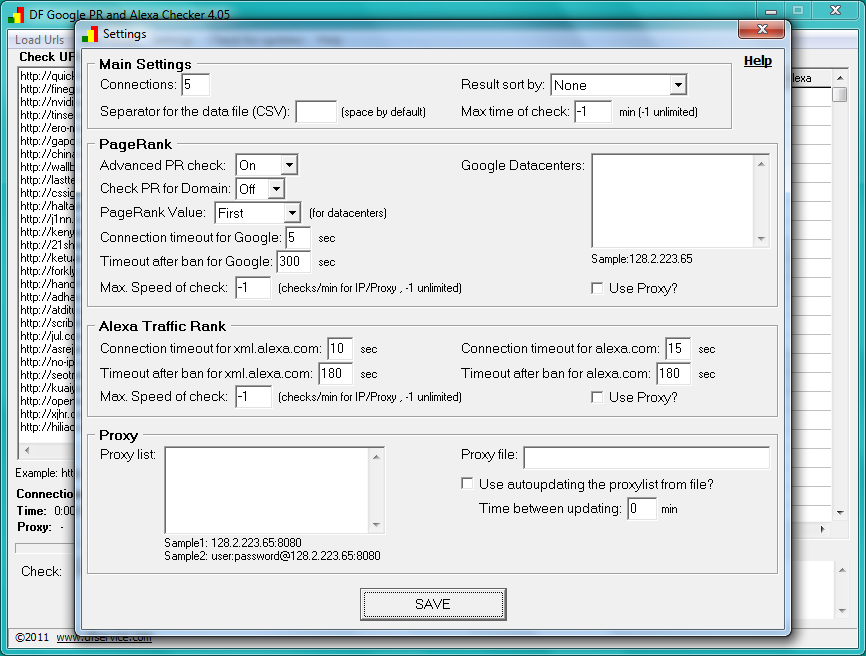
Task: Close the DF Google PR Checker main window
Action: click(836, 10)
